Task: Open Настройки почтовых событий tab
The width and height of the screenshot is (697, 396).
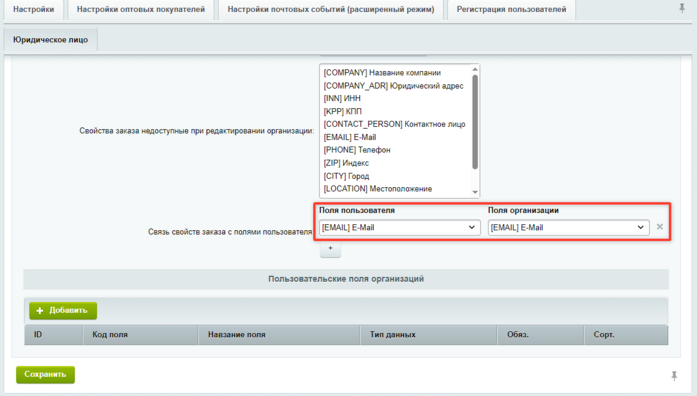Action: [331, 9]
